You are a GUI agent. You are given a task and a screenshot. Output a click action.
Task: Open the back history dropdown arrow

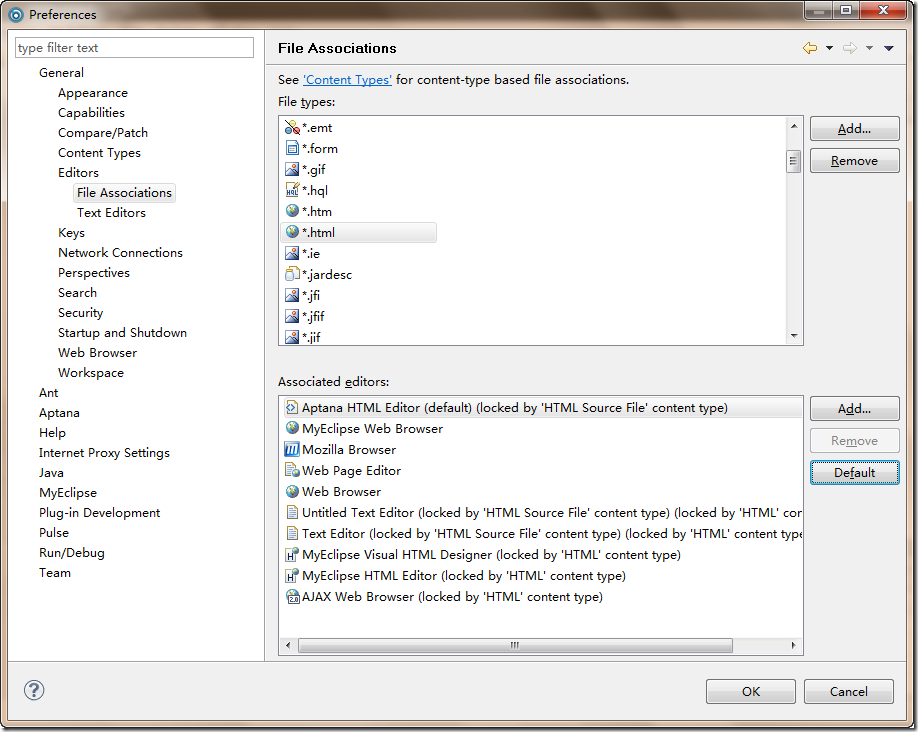(x=830, y=48)
